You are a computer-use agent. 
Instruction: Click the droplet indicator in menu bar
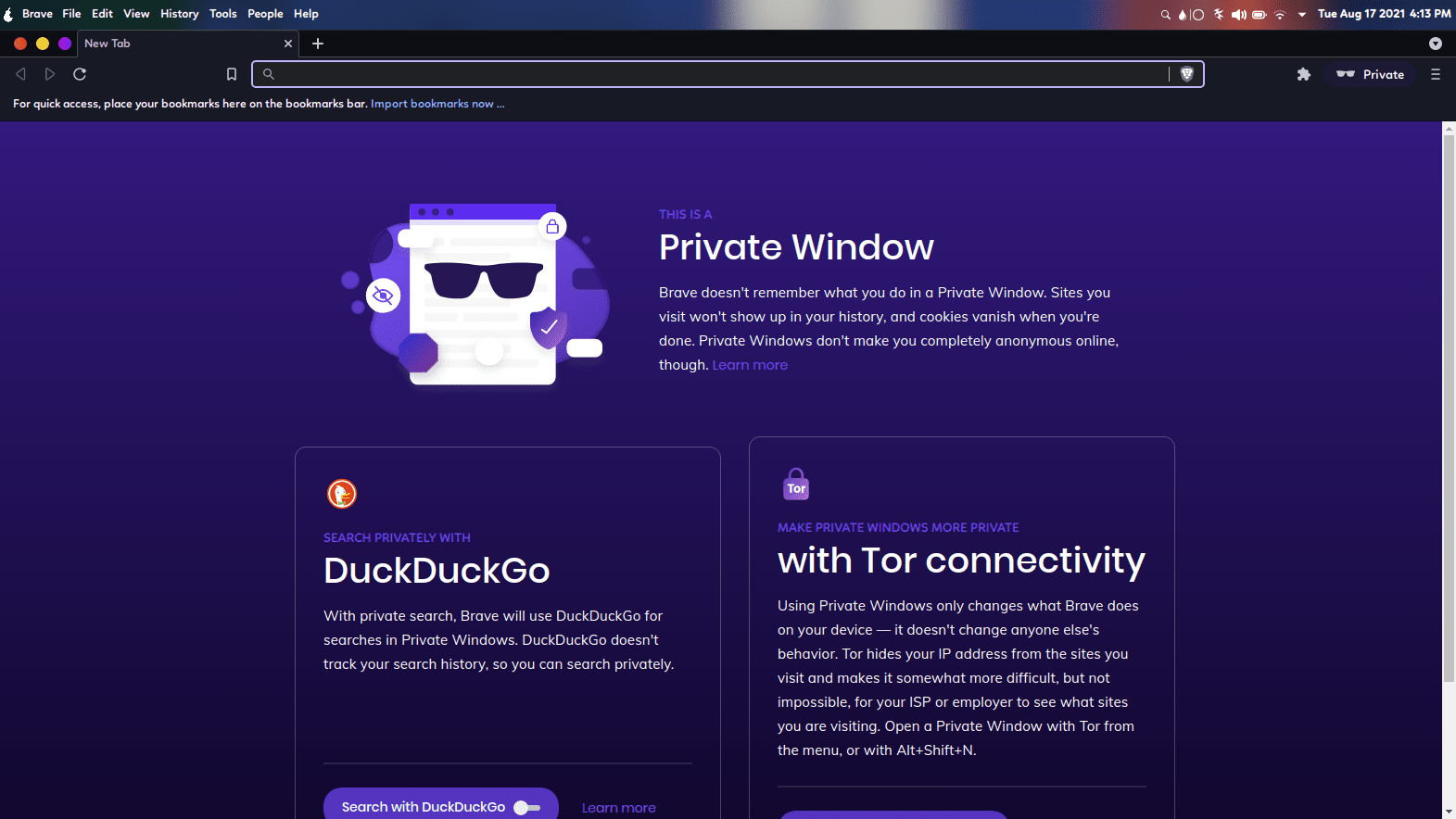pos(1183,14)
